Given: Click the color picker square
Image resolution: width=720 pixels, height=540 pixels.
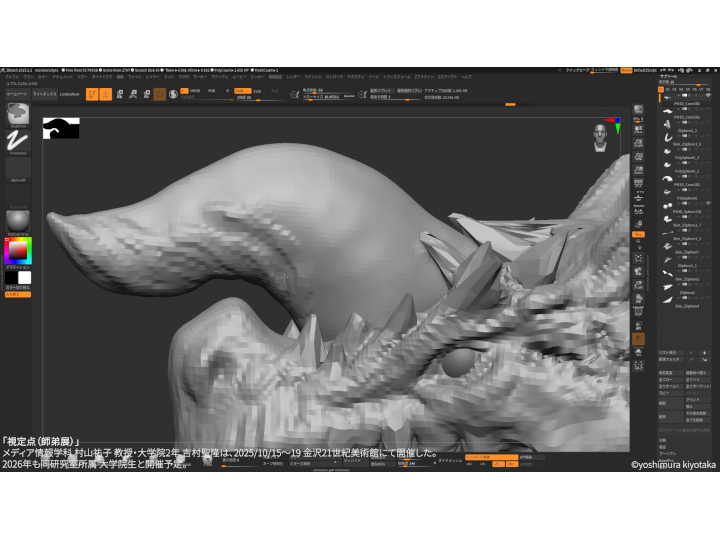Looking at the screenshot, I should pyautogui.click(x=18, y=248).
